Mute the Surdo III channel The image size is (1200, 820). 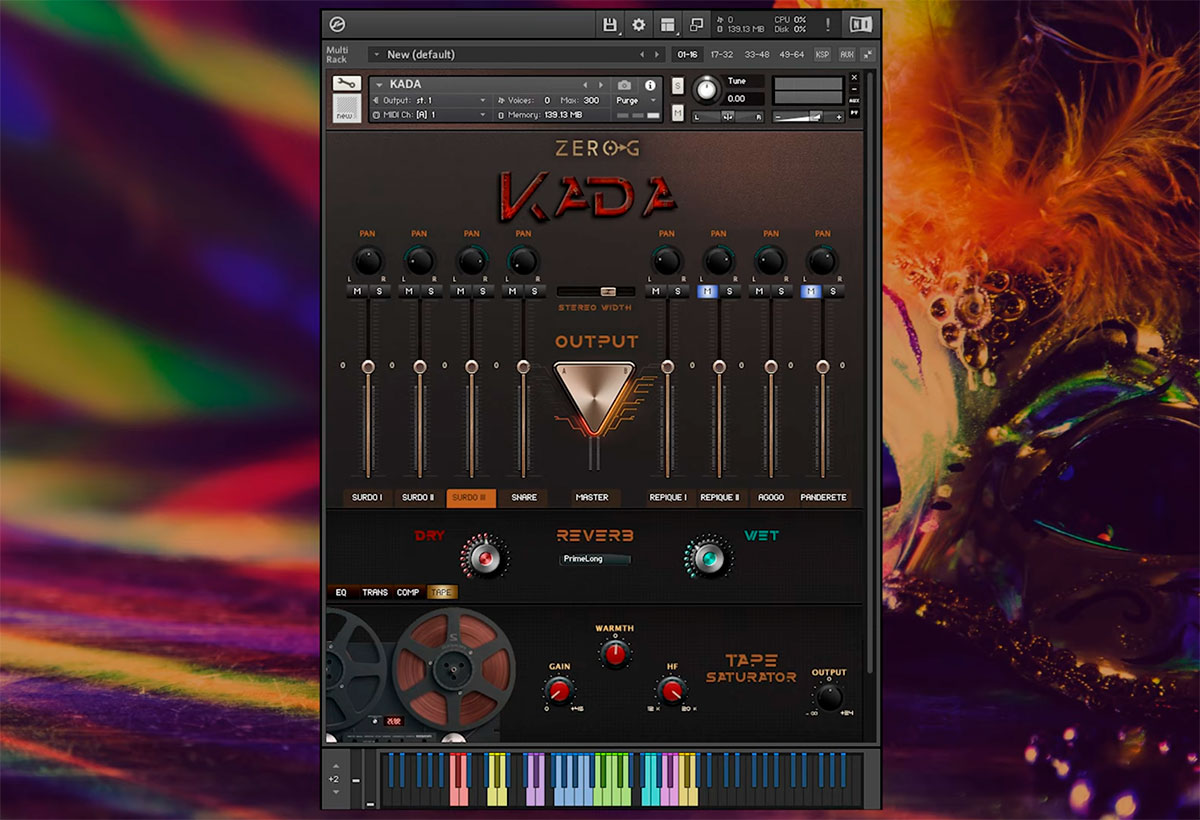point(462,291)
